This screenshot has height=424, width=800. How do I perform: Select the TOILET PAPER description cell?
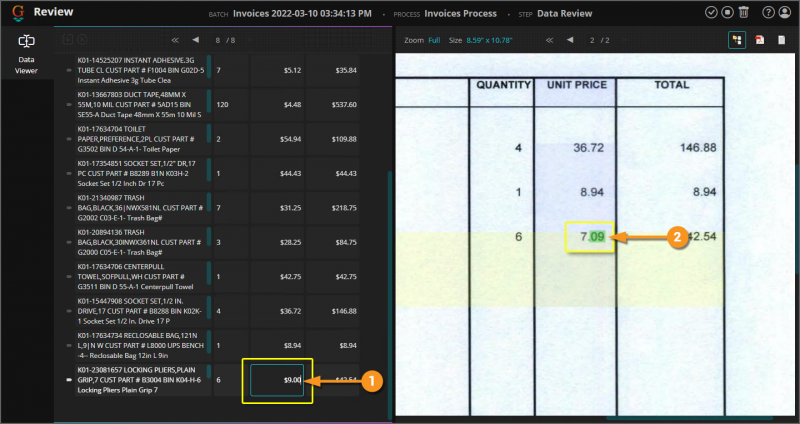(143, 139)
